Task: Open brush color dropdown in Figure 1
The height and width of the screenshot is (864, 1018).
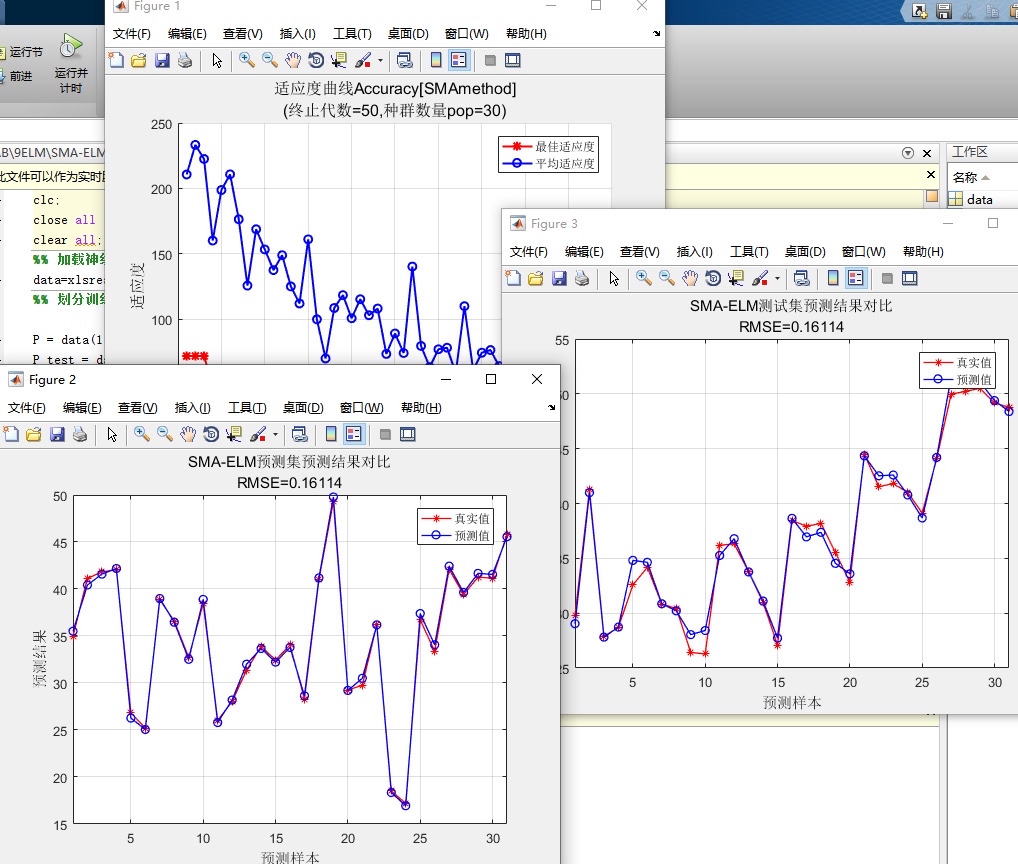Action: [x=380, y=60]
